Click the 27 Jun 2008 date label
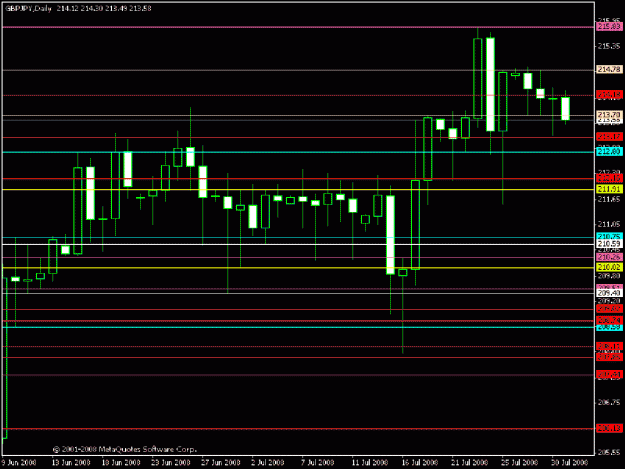625x469 pixels. [x=220, y=463]
